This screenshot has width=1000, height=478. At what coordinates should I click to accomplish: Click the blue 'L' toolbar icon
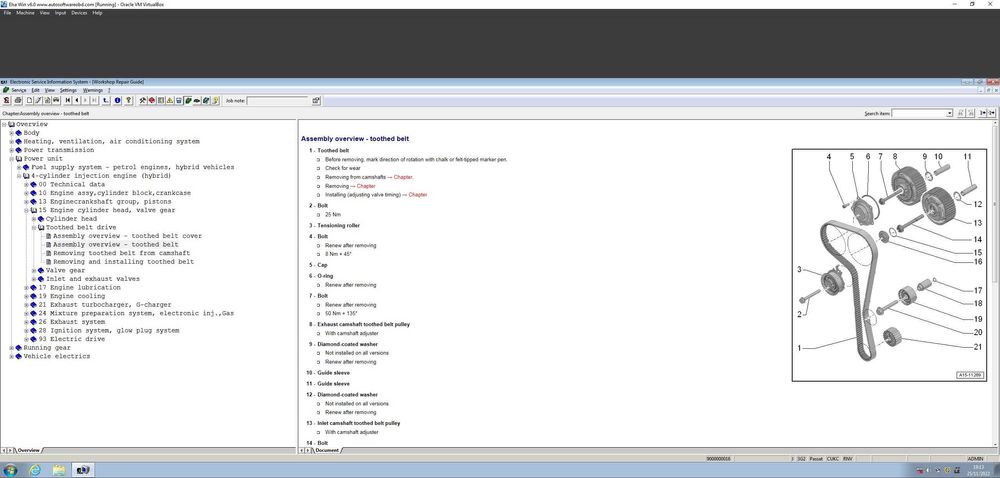(x=106, y=101)
